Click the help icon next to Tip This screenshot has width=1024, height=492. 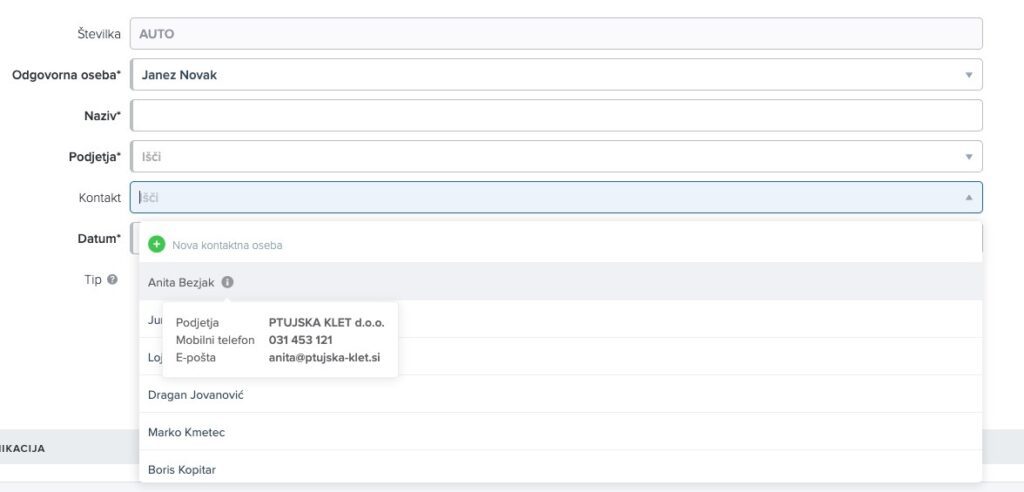click(x=113, y=280)
